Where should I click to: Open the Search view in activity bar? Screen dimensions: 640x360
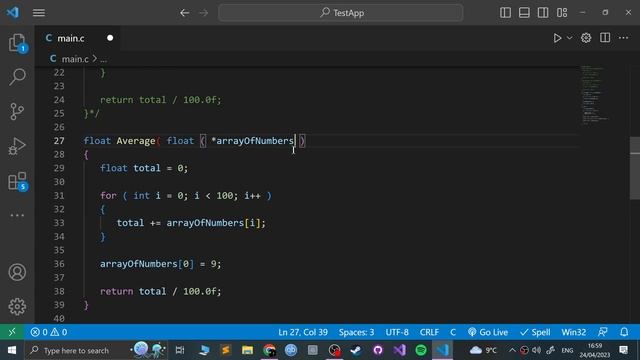point(17,76)
